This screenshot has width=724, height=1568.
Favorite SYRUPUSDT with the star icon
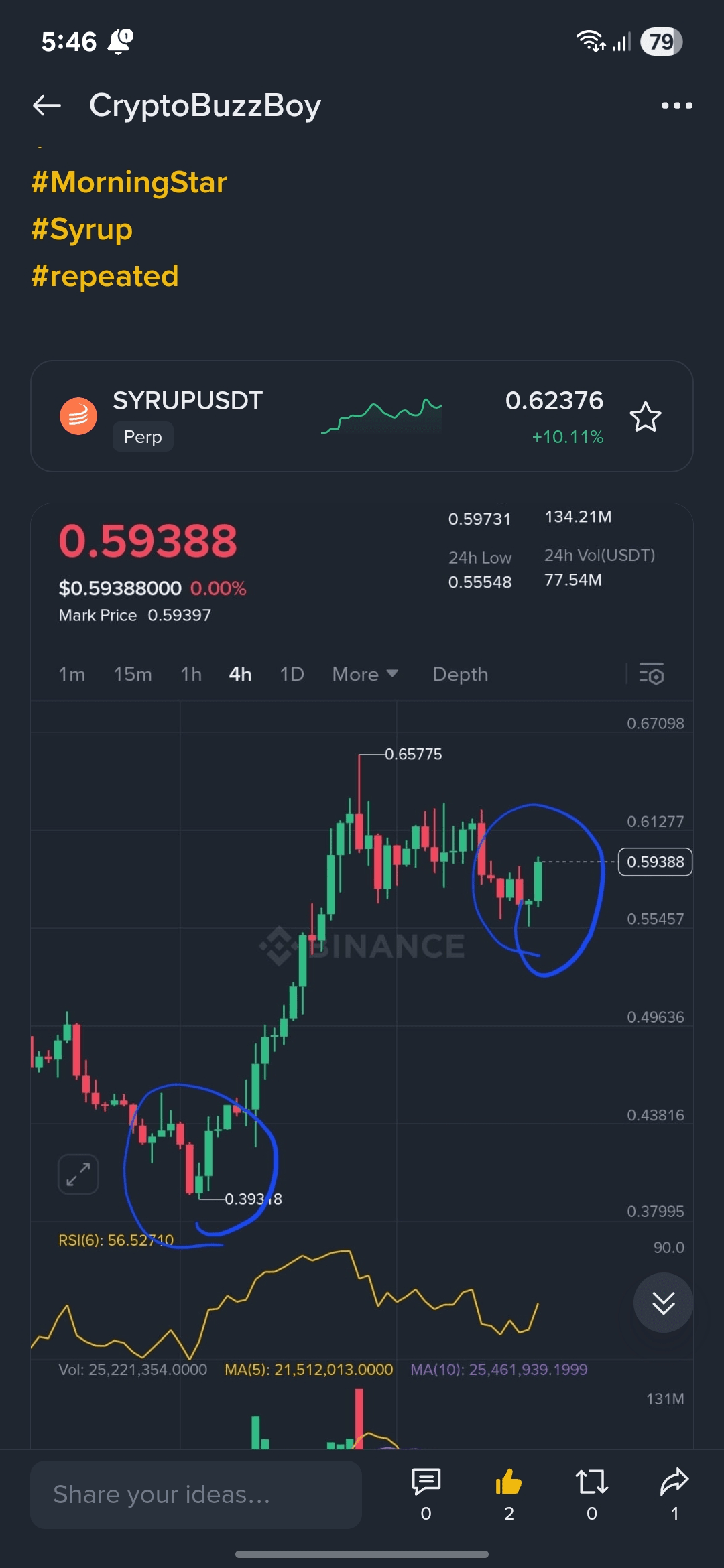(x=646, y=417)
